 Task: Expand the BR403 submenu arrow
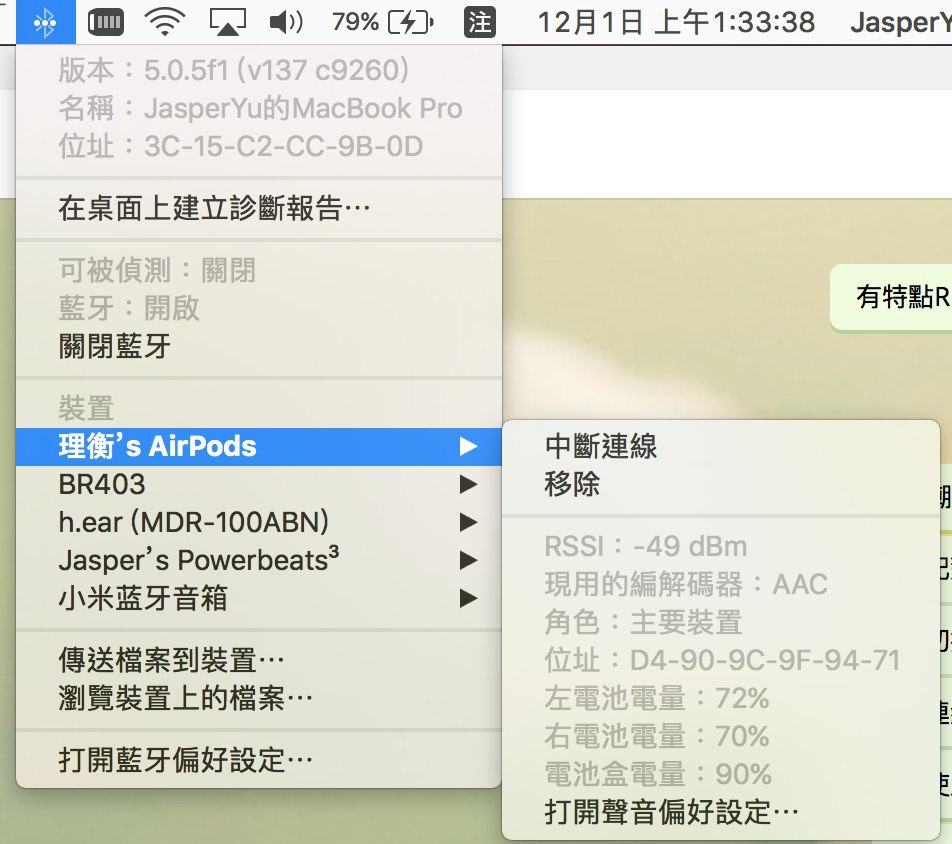point(468,485)
